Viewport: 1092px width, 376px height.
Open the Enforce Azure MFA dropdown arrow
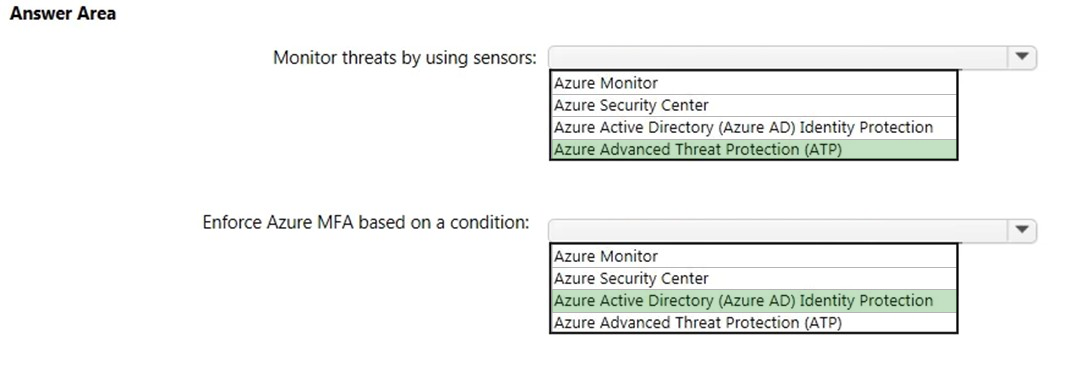(1021, 230)
